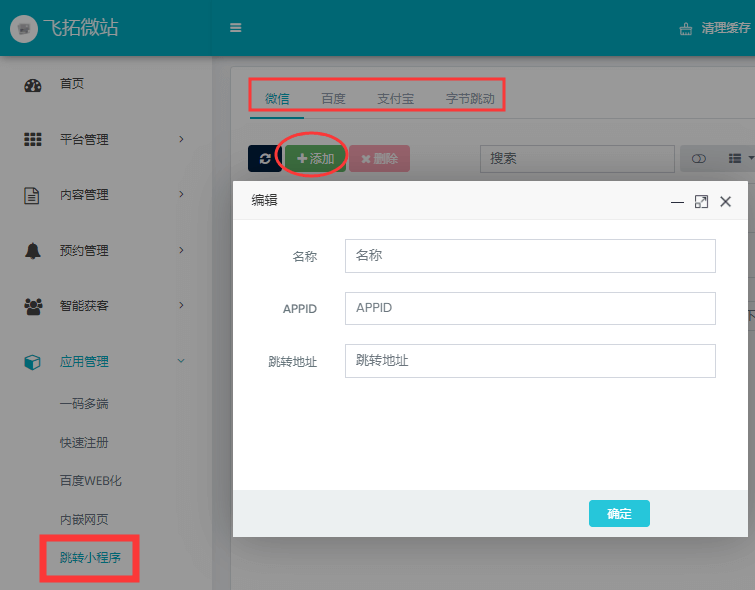The height and width of the screenshot is (590, 755).
Task: Click the users icon beside 智能获客
Action: click(33, 306)
